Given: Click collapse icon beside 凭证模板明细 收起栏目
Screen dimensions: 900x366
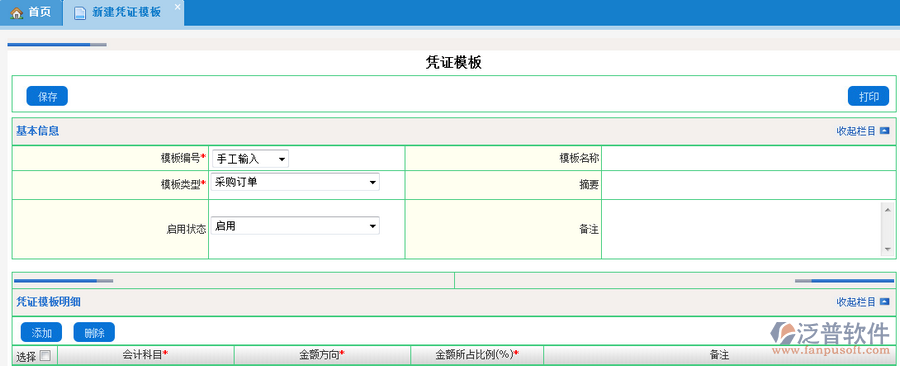Looking at the screenshot, I should [x=885, y=302].
